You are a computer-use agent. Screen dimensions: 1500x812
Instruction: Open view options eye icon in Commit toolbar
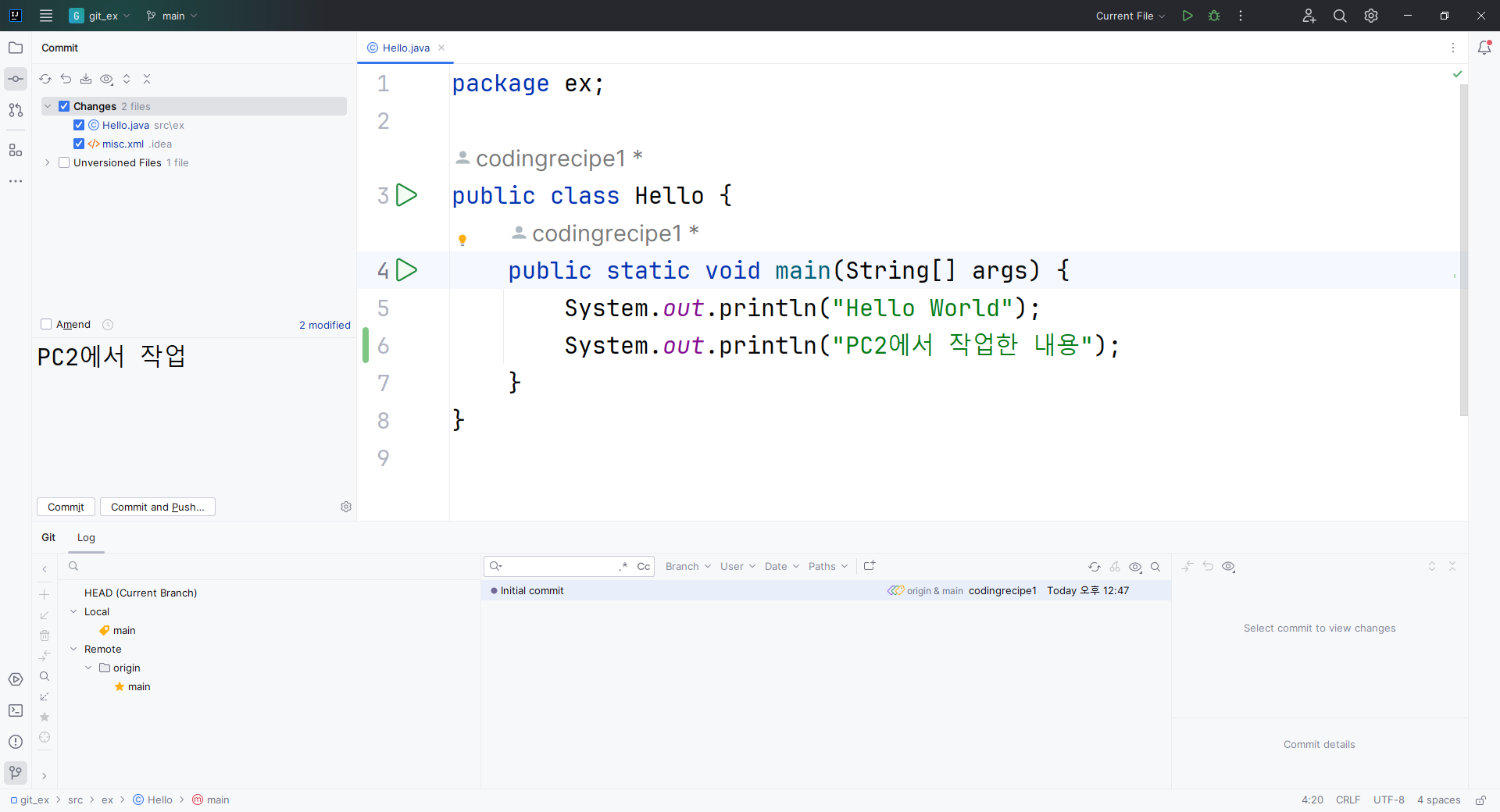coord(107,79)
